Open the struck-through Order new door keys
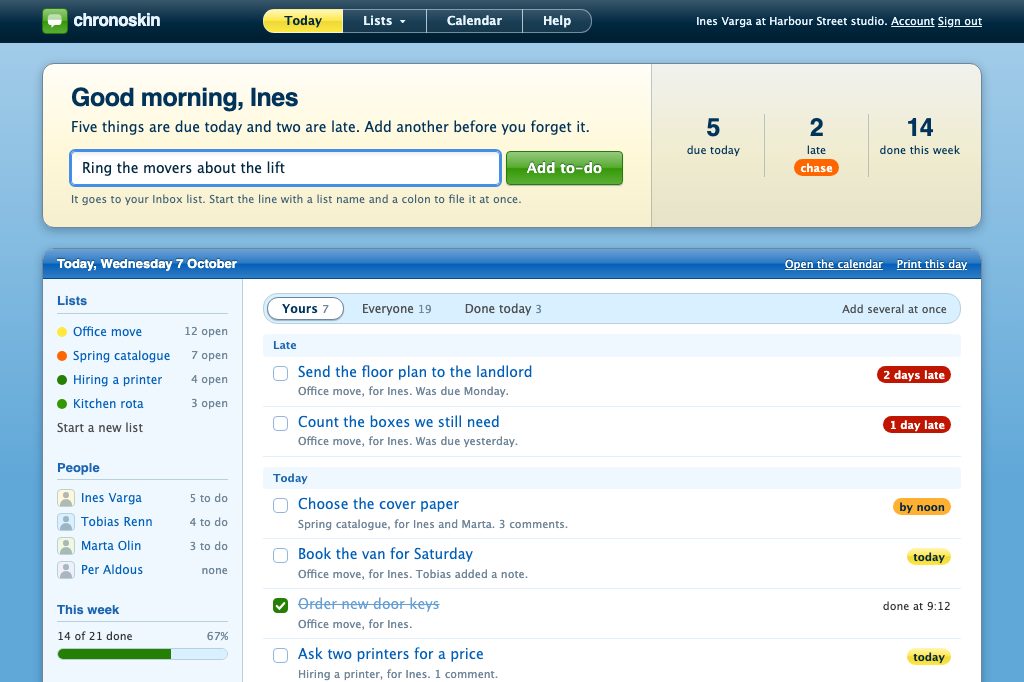This screenshot has height=682, width=1024. 368,604
